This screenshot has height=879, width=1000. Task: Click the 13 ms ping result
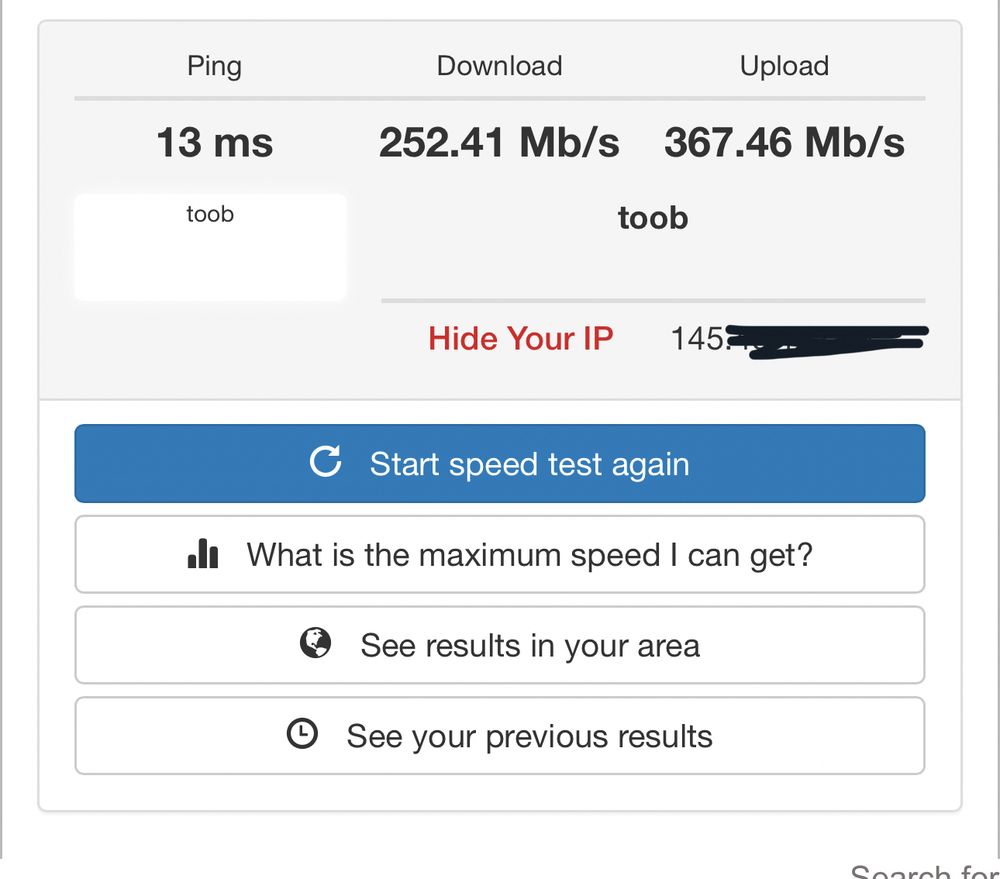tap(214, 143)
